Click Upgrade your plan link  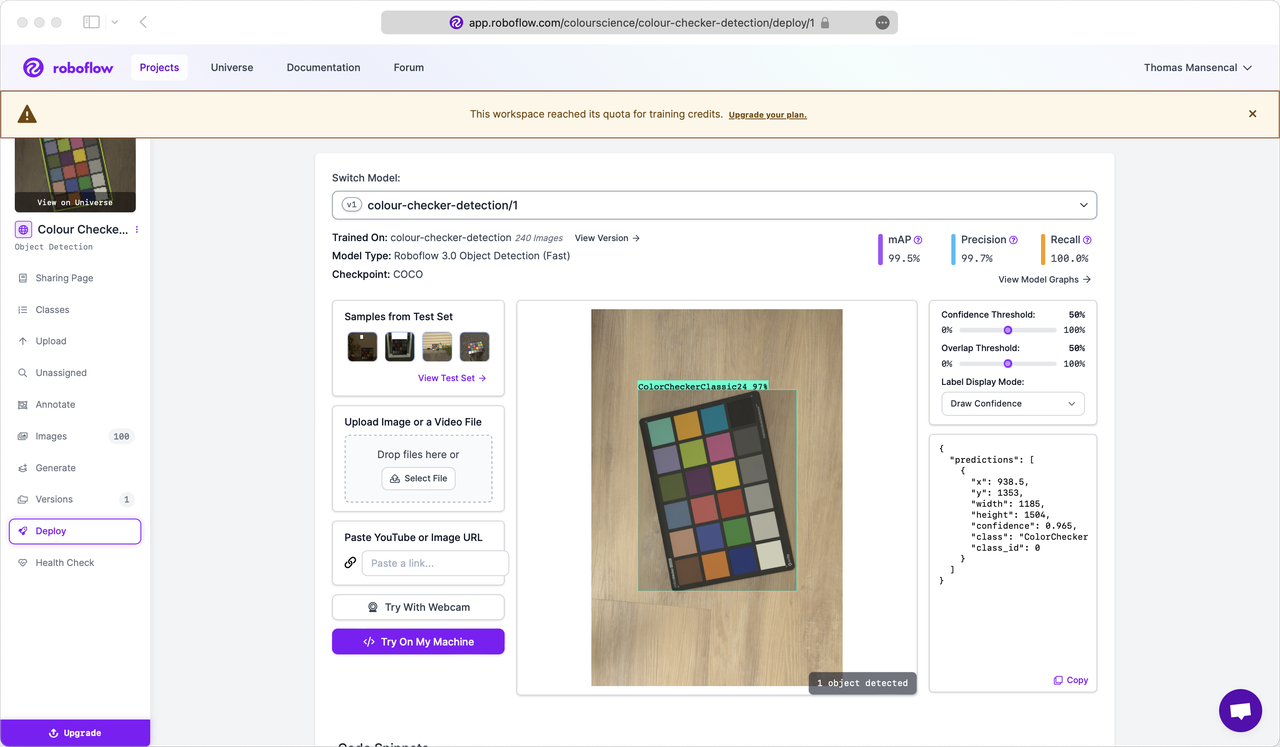(x=768, y=115)
